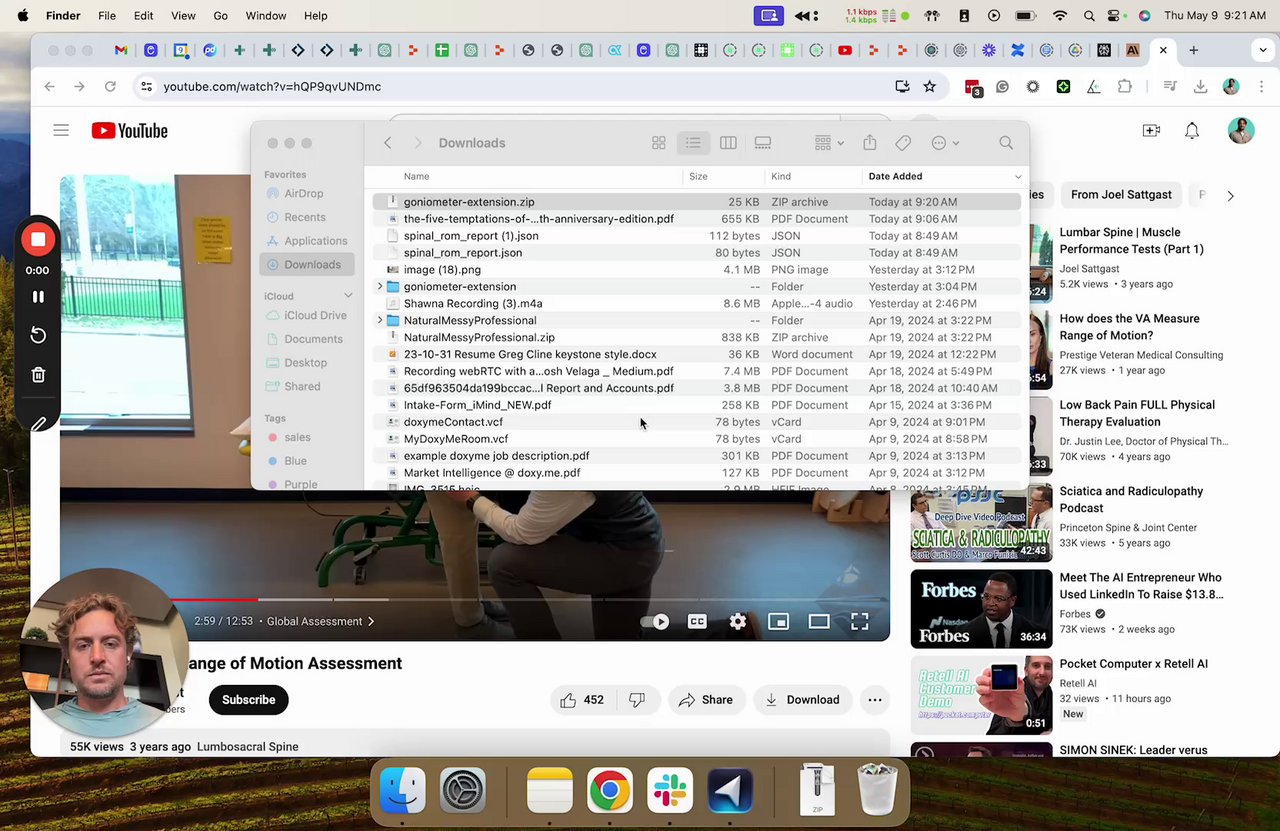Click the Finder edit tags icon

[903, 143]
